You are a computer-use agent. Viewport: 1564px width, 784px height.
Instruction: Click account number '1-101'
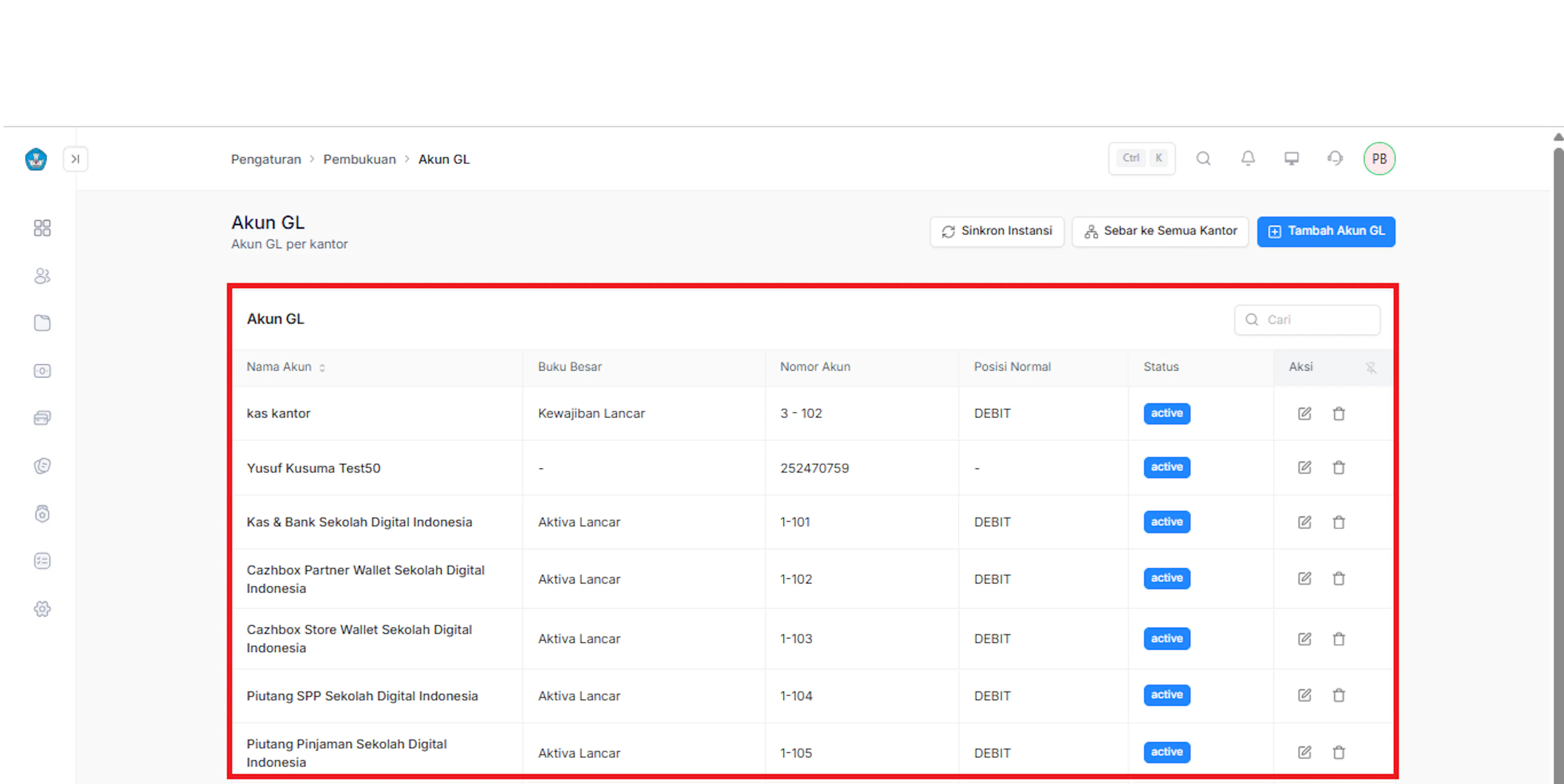point(795,522)
